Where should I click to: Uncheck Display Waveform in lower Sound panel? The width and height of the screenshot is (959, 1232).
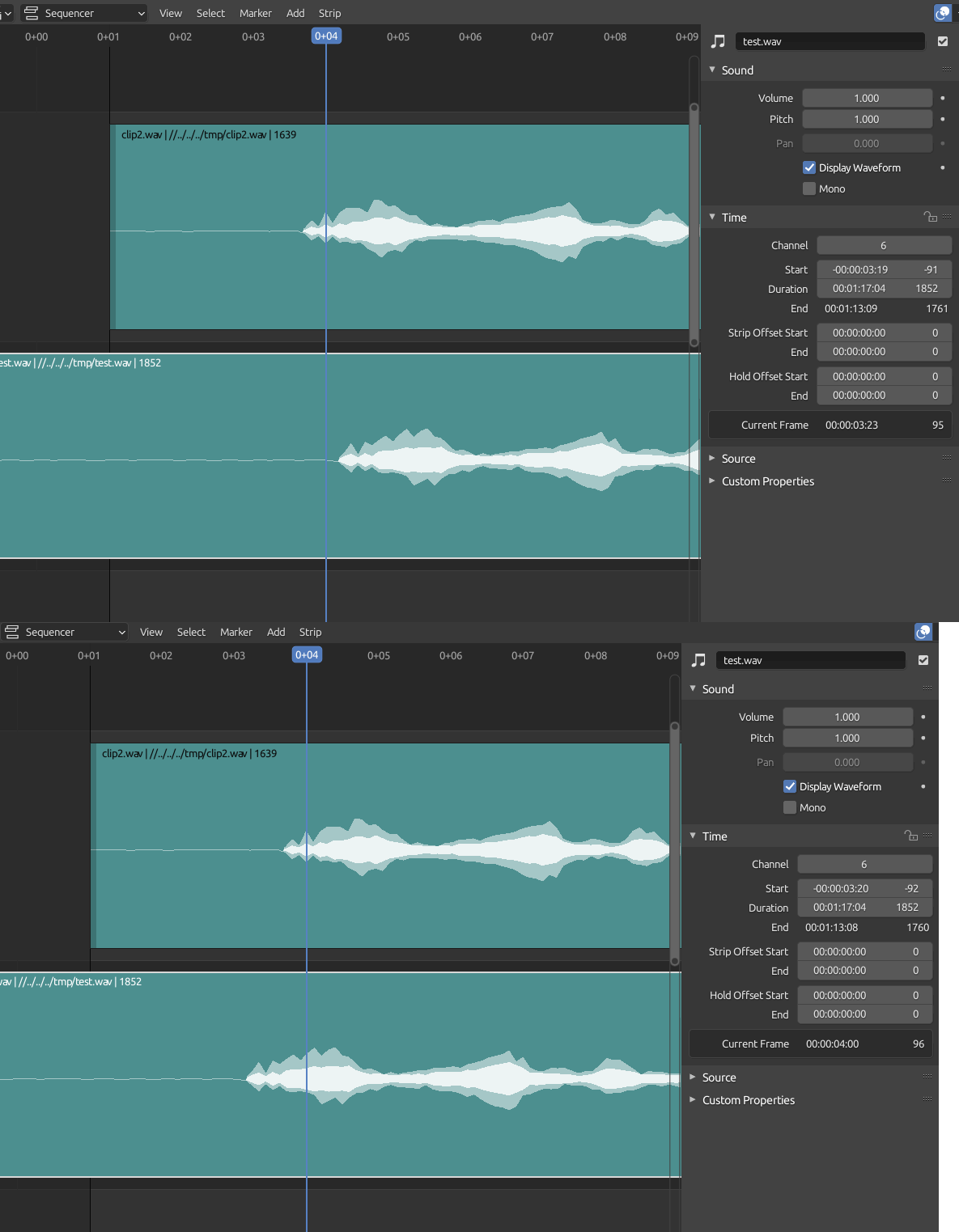[x=790, y=786]
